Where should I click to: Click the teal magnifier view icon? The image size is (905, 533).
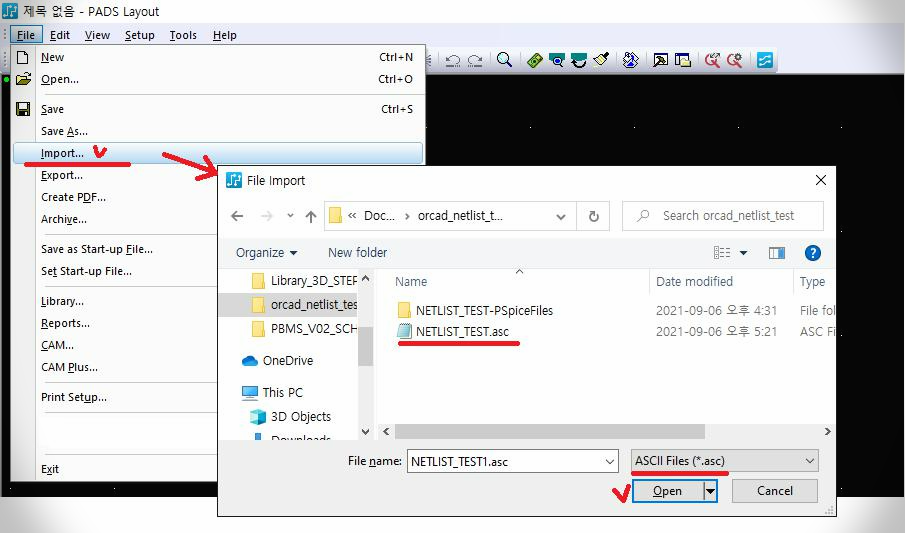click(556, 60)
